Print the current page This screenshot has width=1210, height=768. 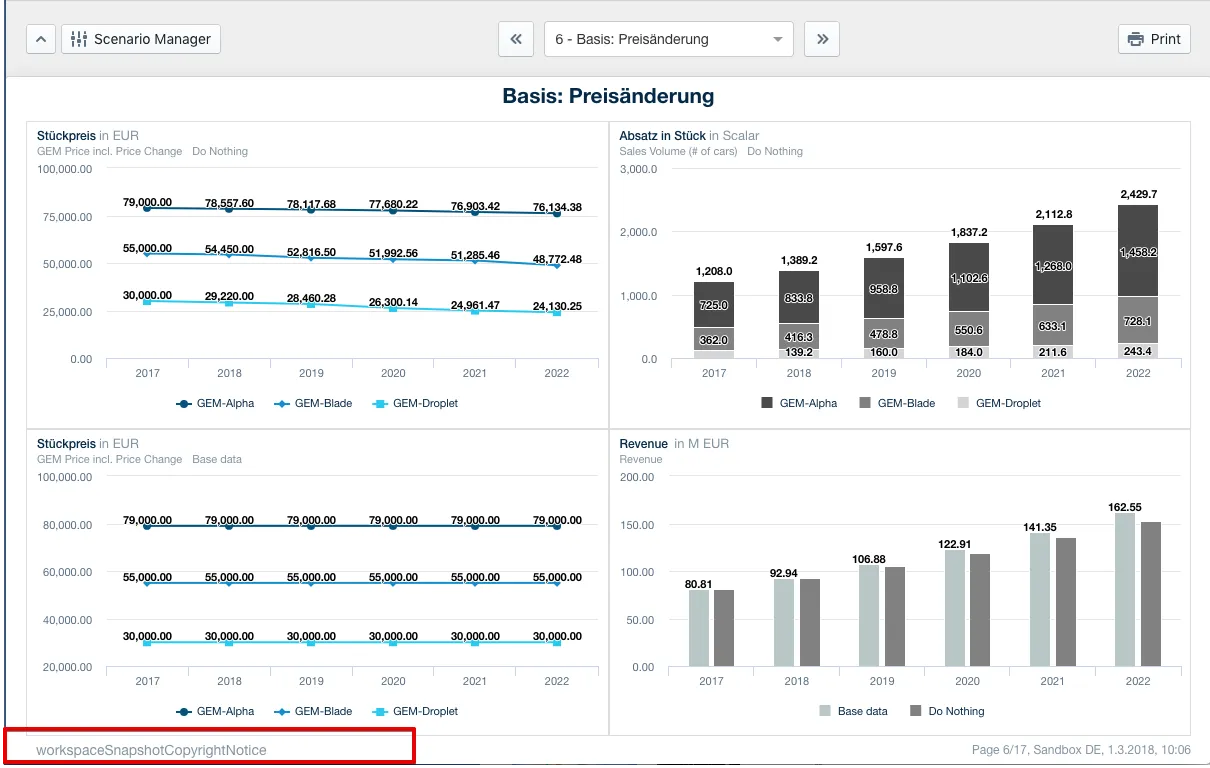[1154, 39]
